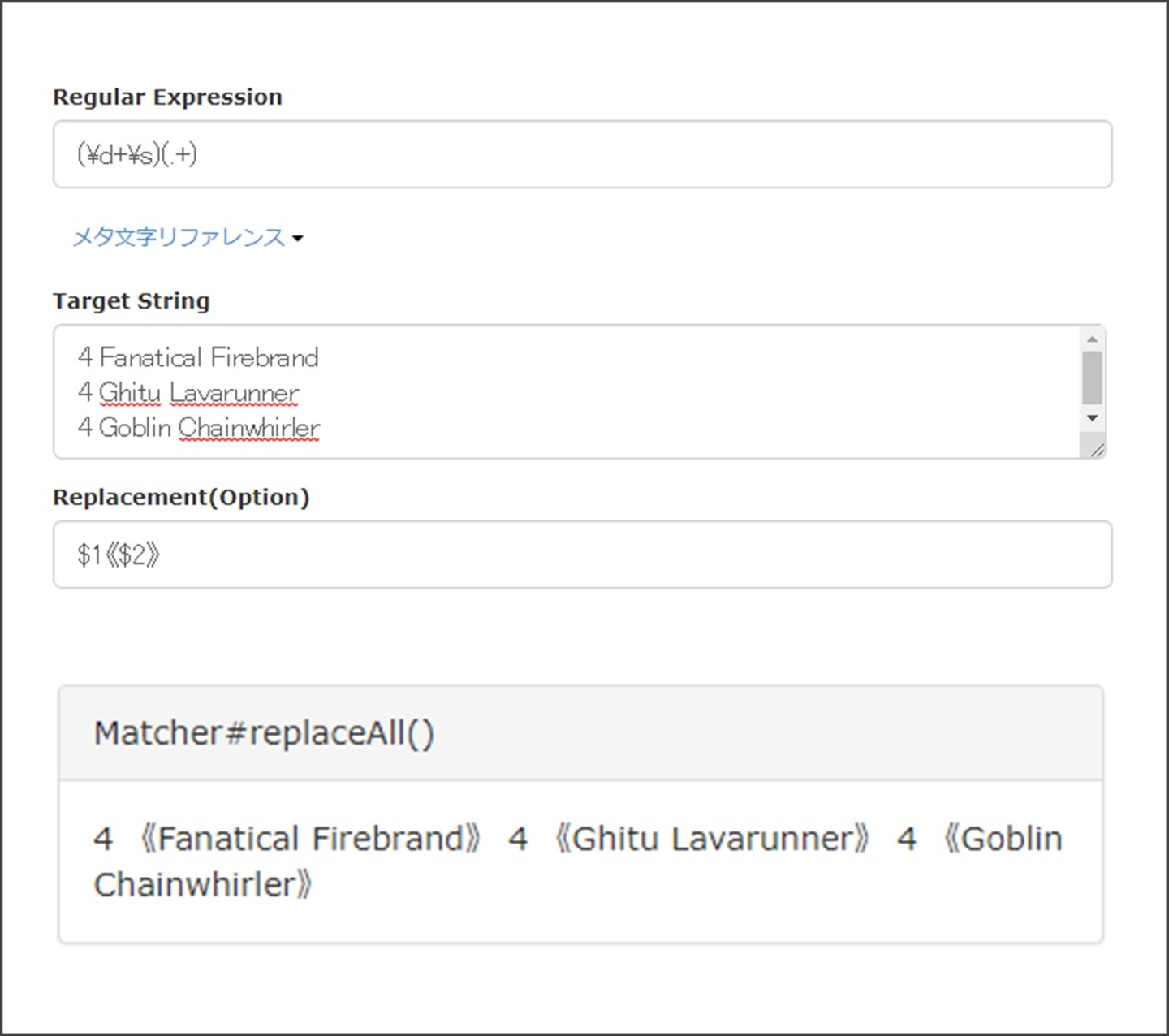Expand the caret beside メタ文字リファレンス
The height and width of the screenshot is (1036, 1169).
click(298, 239)
